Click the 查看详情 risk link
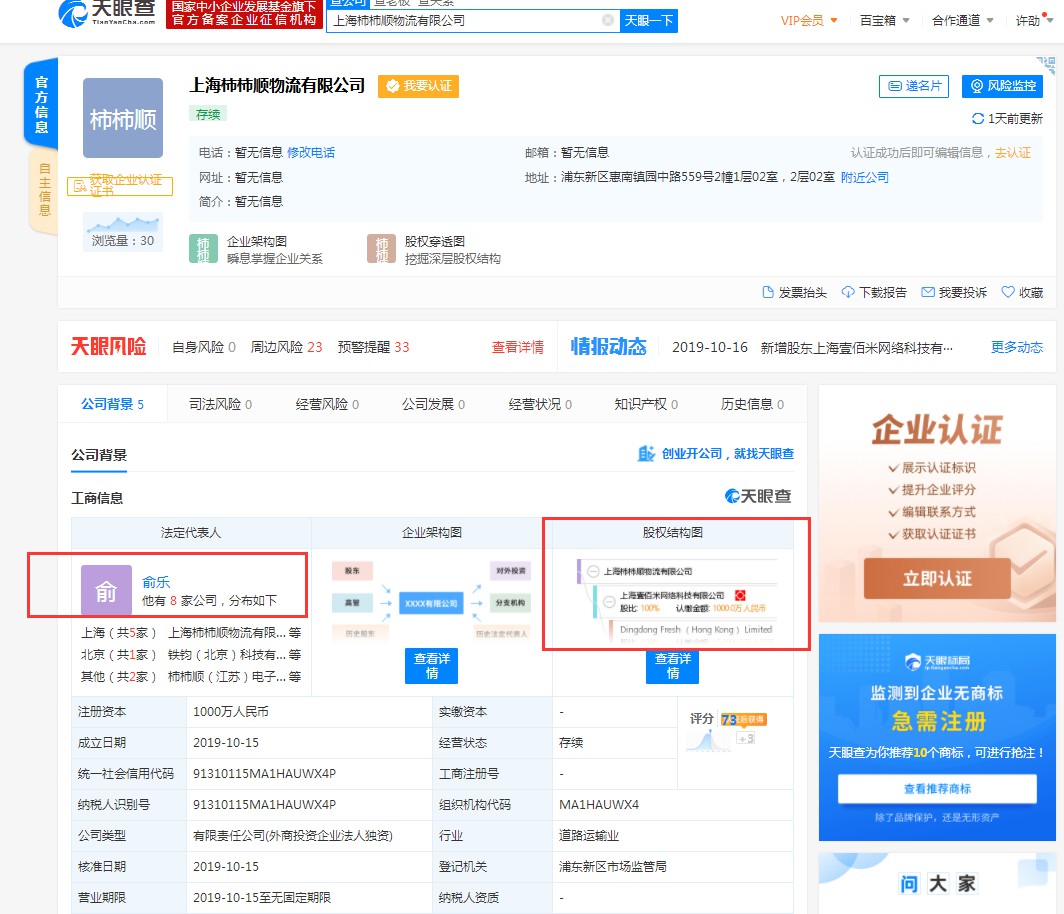1064x914 pixels. pyautogui.click(x=518, y=347)
